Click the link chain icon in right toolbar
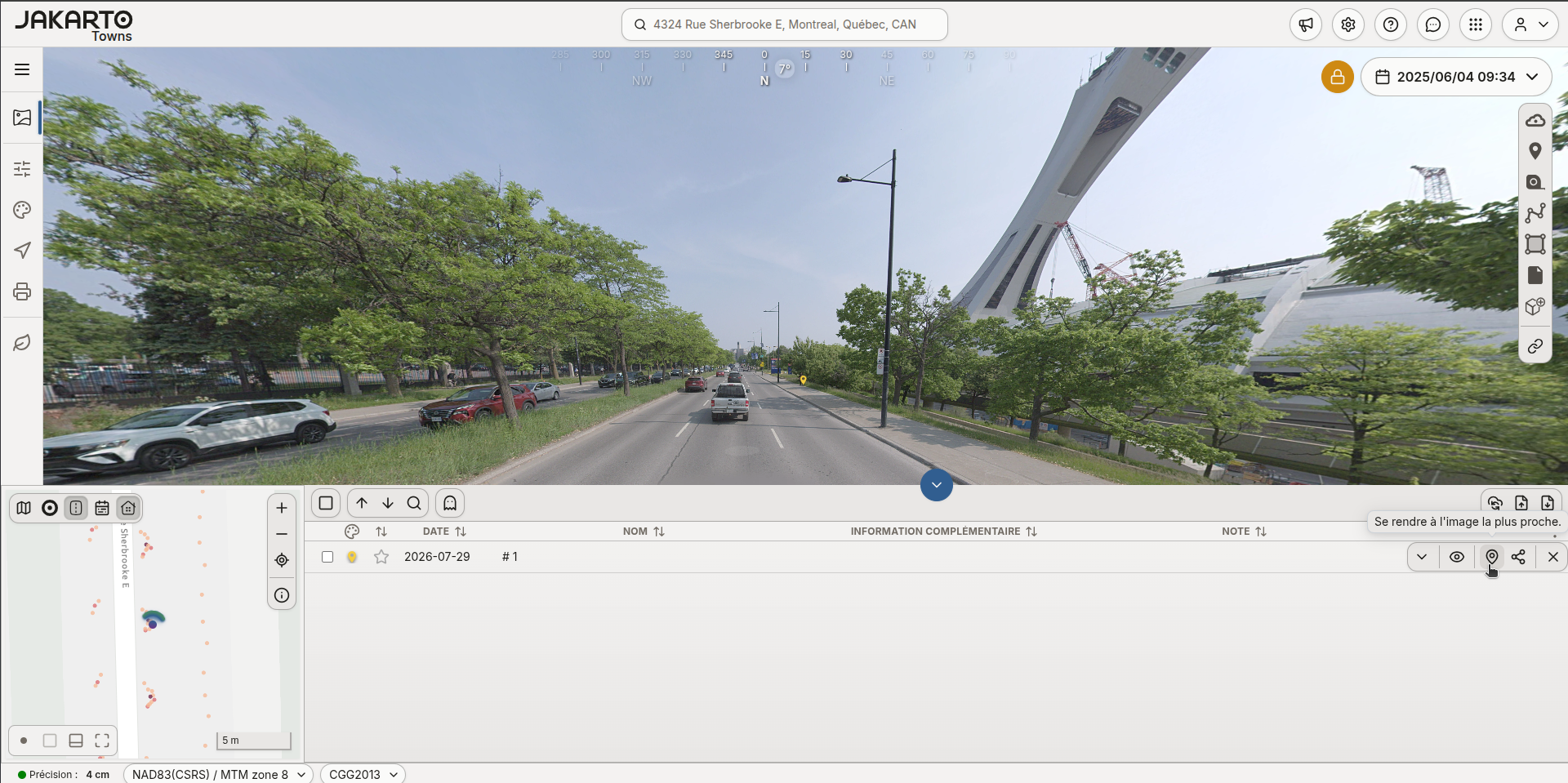Viewport: 1568px width, 783px height. click(1535, 346)
